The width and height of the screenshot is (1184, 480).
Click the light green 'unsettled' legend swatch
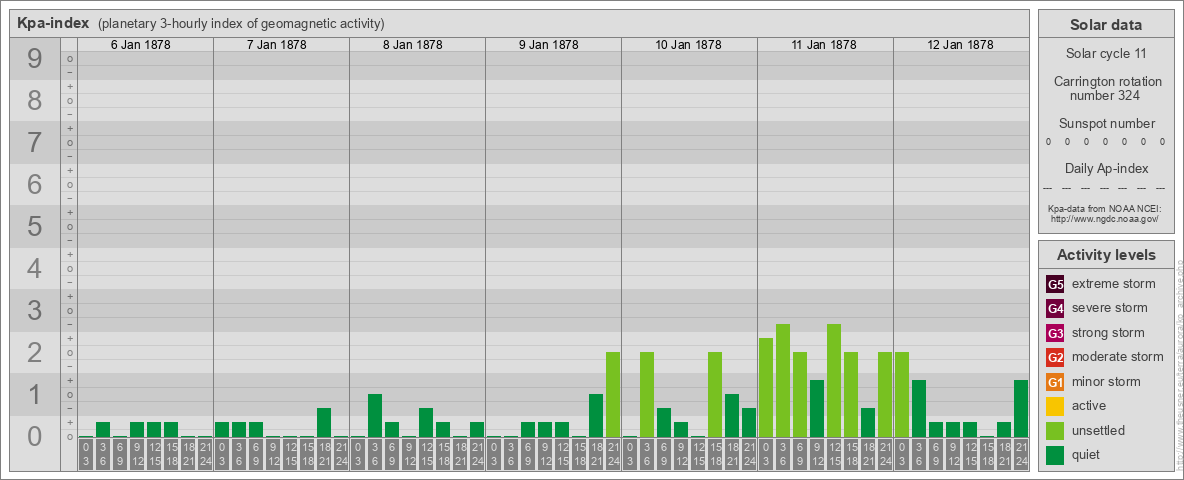click(x=1056, y=431)
